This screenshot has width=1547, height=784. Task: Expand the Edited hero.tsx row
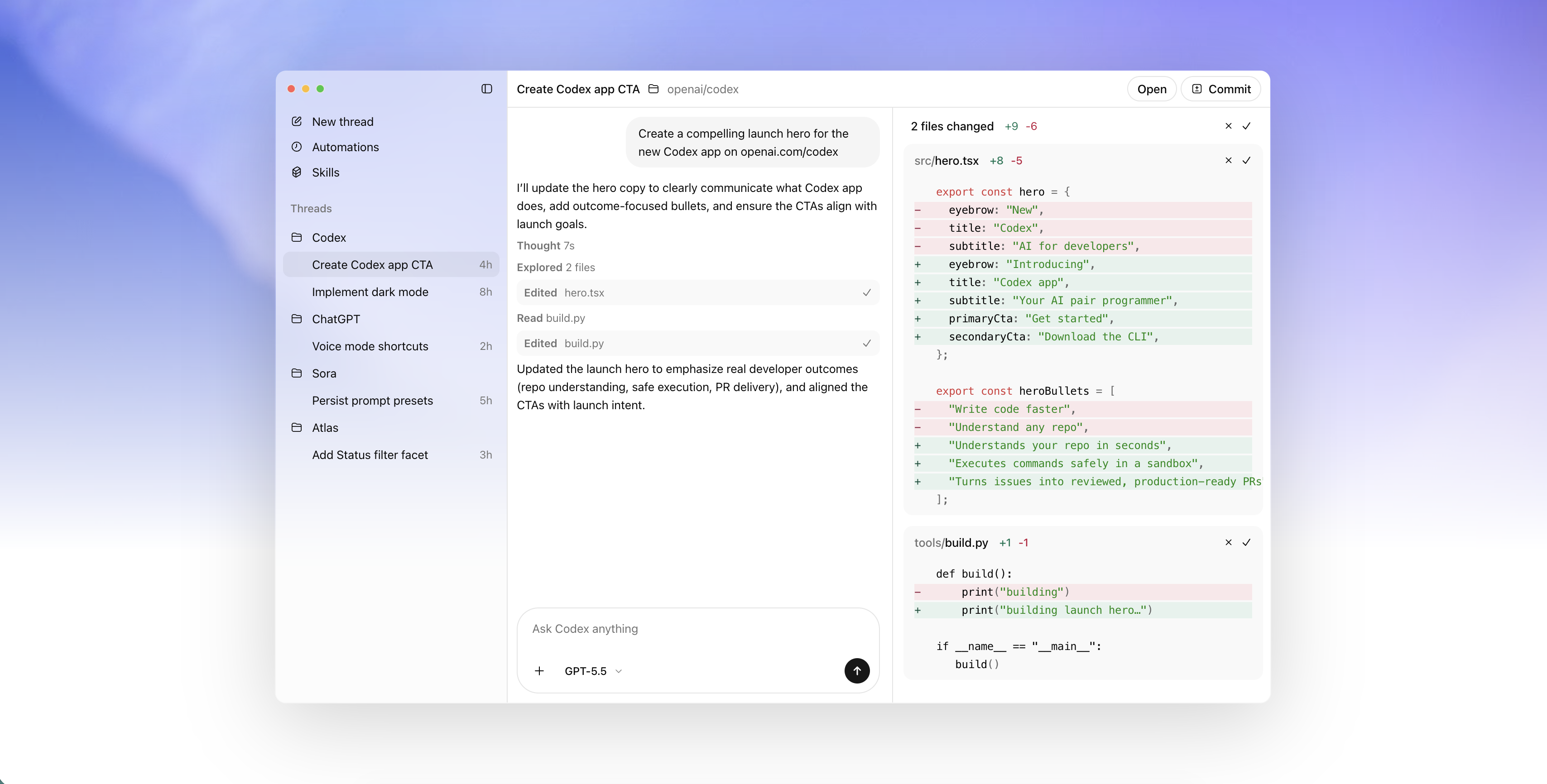click(698, 293)
